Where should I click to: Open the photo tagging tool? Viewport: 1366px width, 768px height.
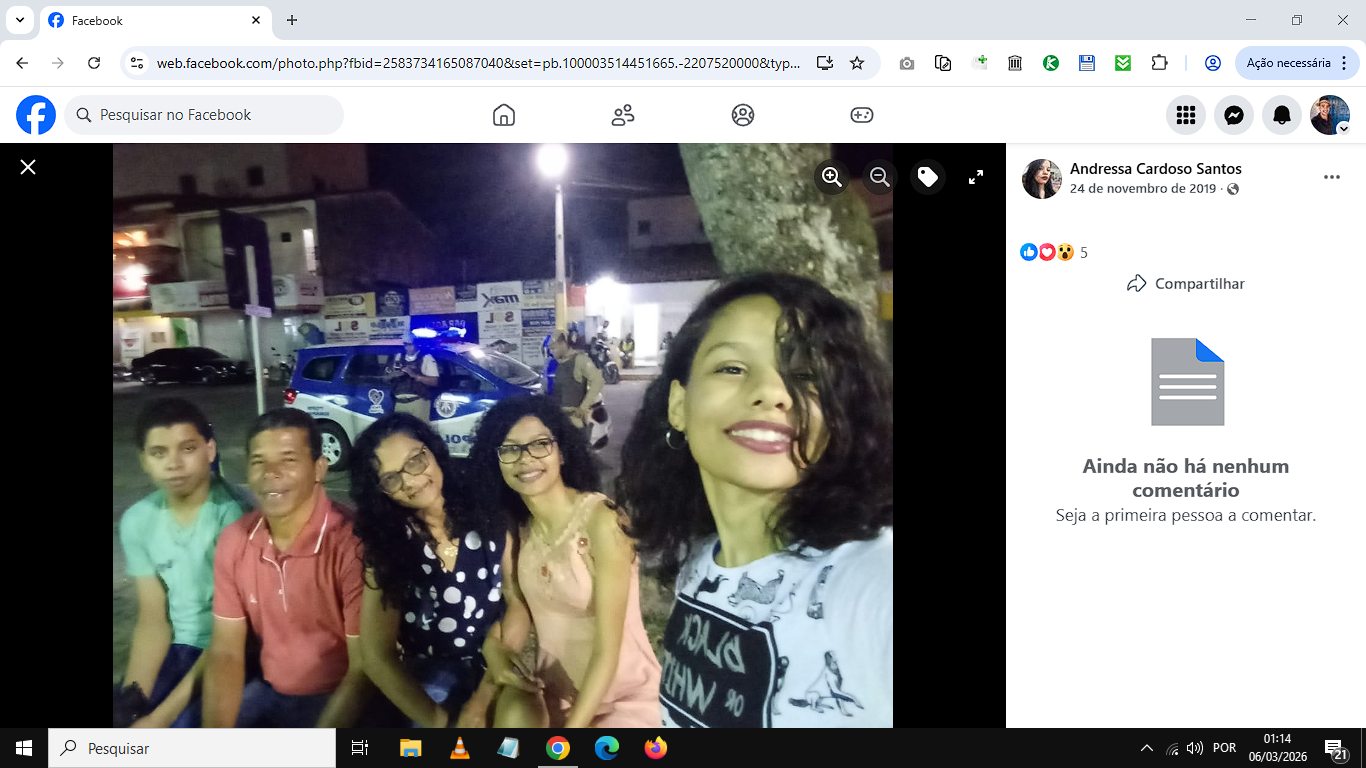(x=928, y=177)
